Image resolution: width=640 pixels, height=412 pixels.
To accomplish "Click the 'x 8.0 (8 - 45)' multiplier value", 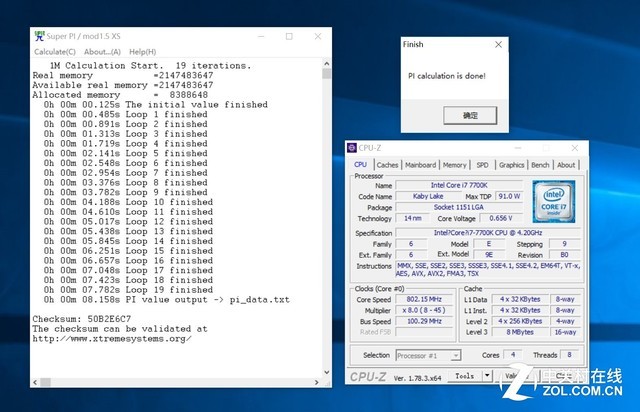I will (x=424, y=310).
